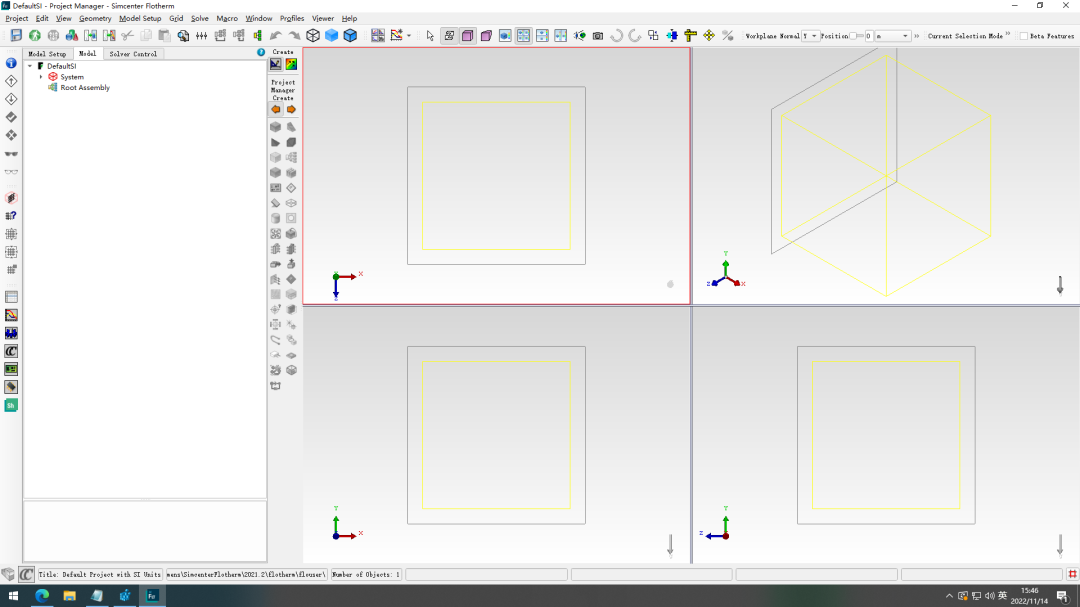Viewport: 1080px width, 607px height.
Task: Click the clear eyeglasses sidebar icon
Action: click(11, 172)
